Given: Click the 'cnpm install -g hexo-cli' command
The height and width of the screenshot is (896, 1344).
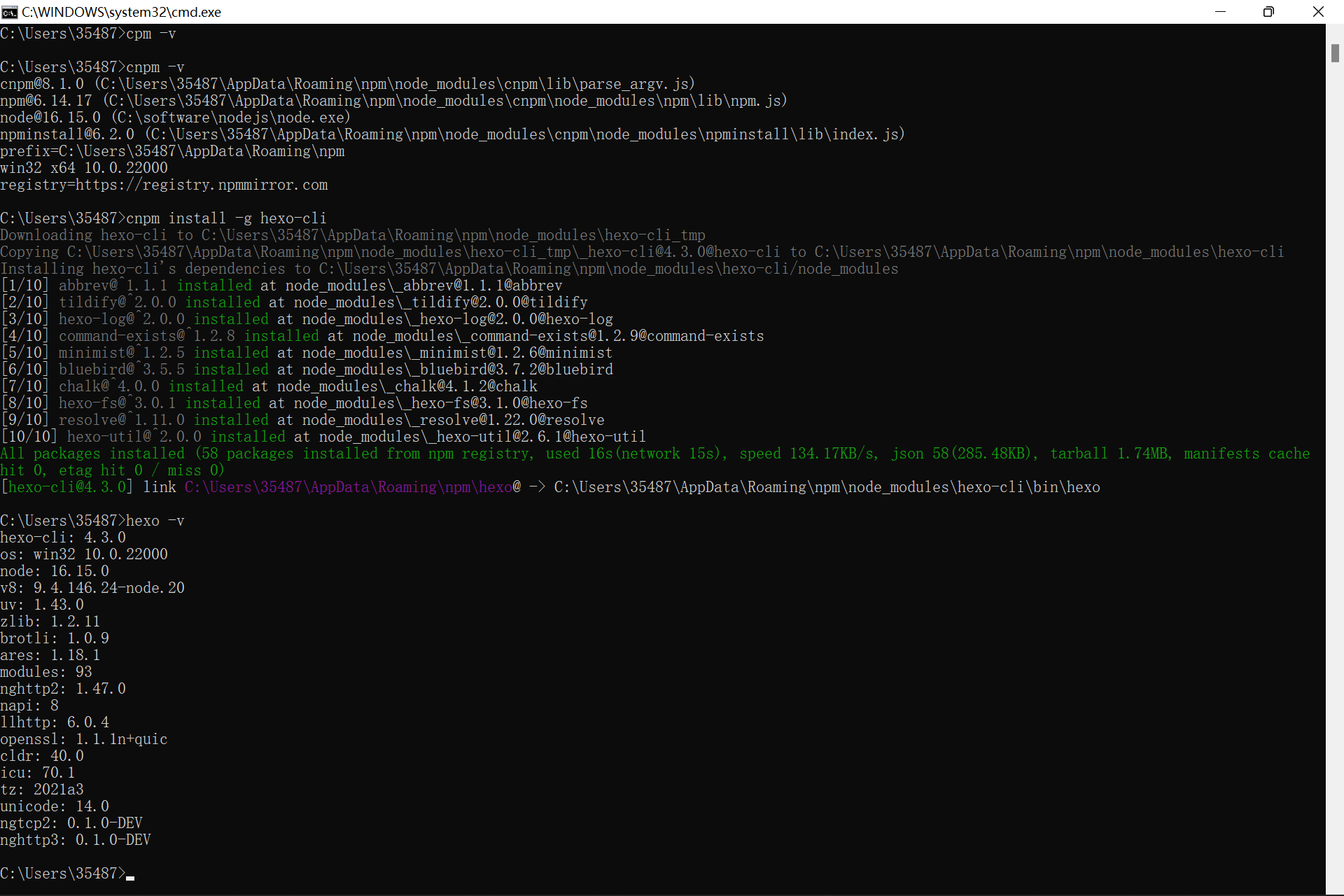Looking at the screenshot, I should pos(226,218).
